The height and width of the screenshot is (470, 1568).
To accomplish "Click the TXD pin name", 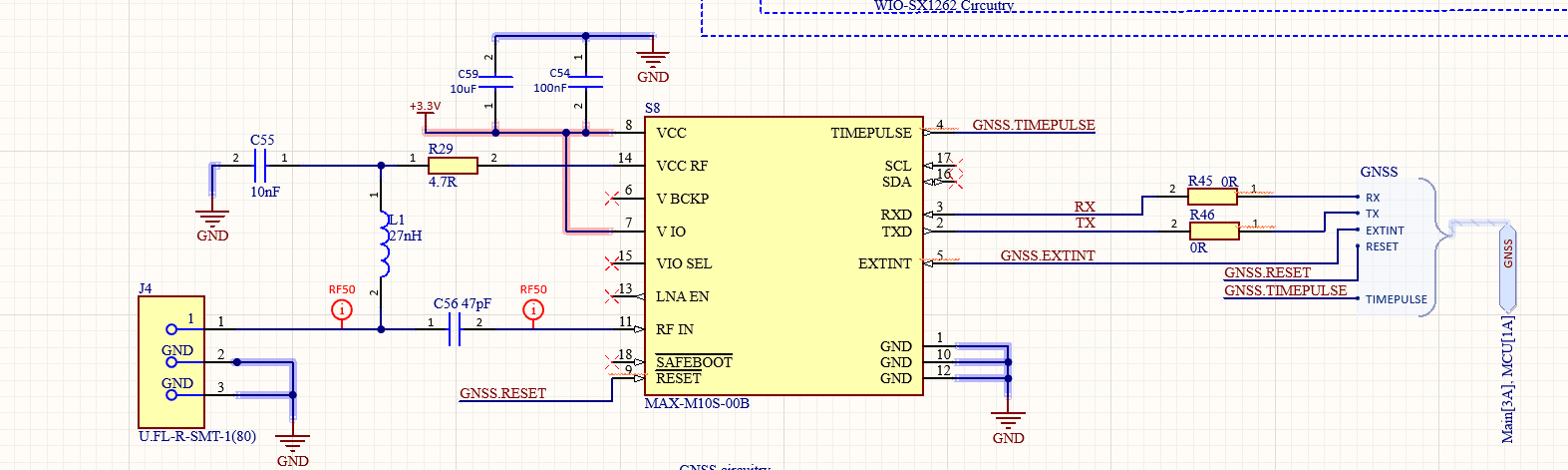I will (896, 232).
